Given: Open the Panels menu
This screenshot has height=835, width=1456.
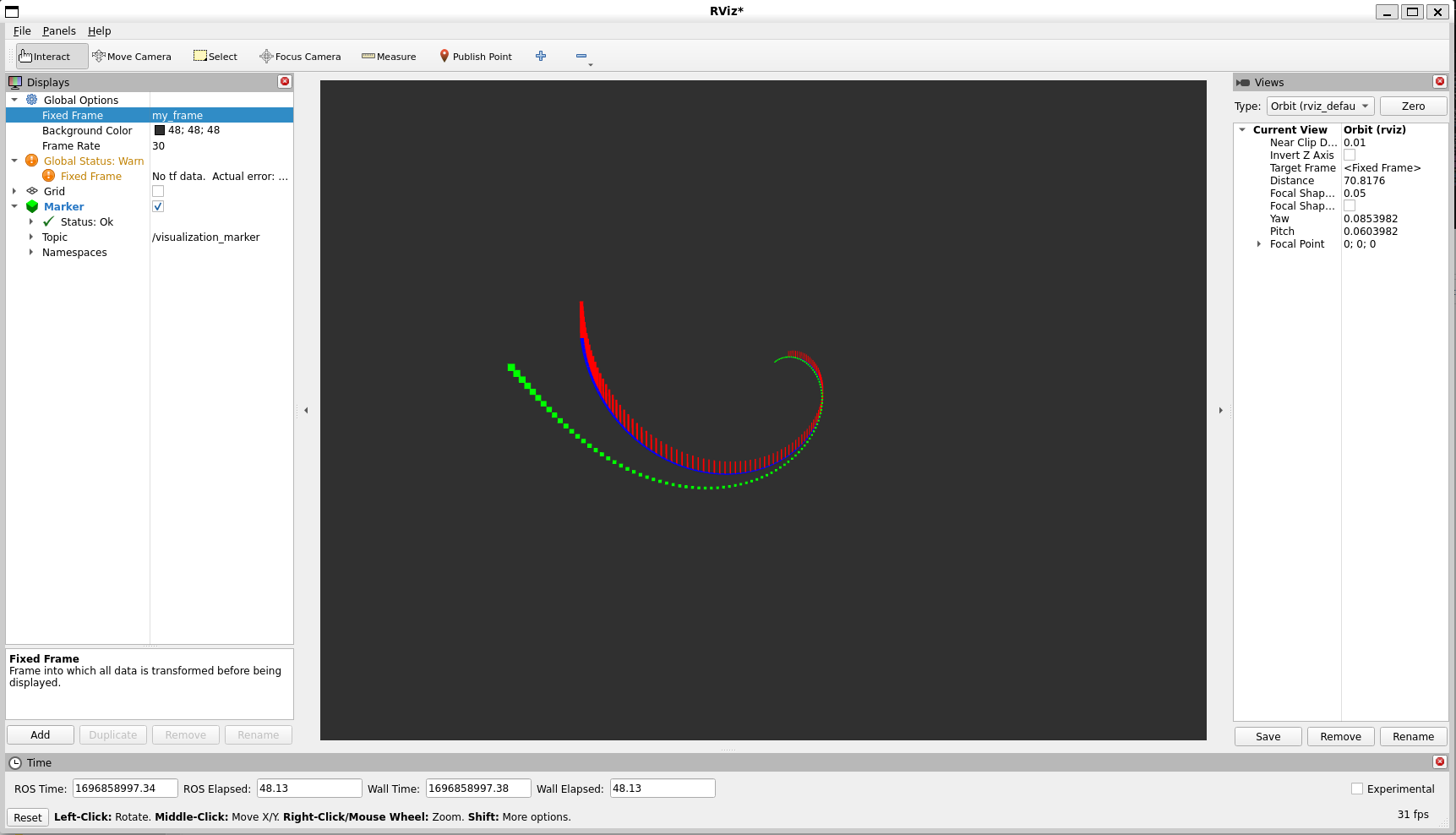Looking at the screenshot, I should click(59, 31).
